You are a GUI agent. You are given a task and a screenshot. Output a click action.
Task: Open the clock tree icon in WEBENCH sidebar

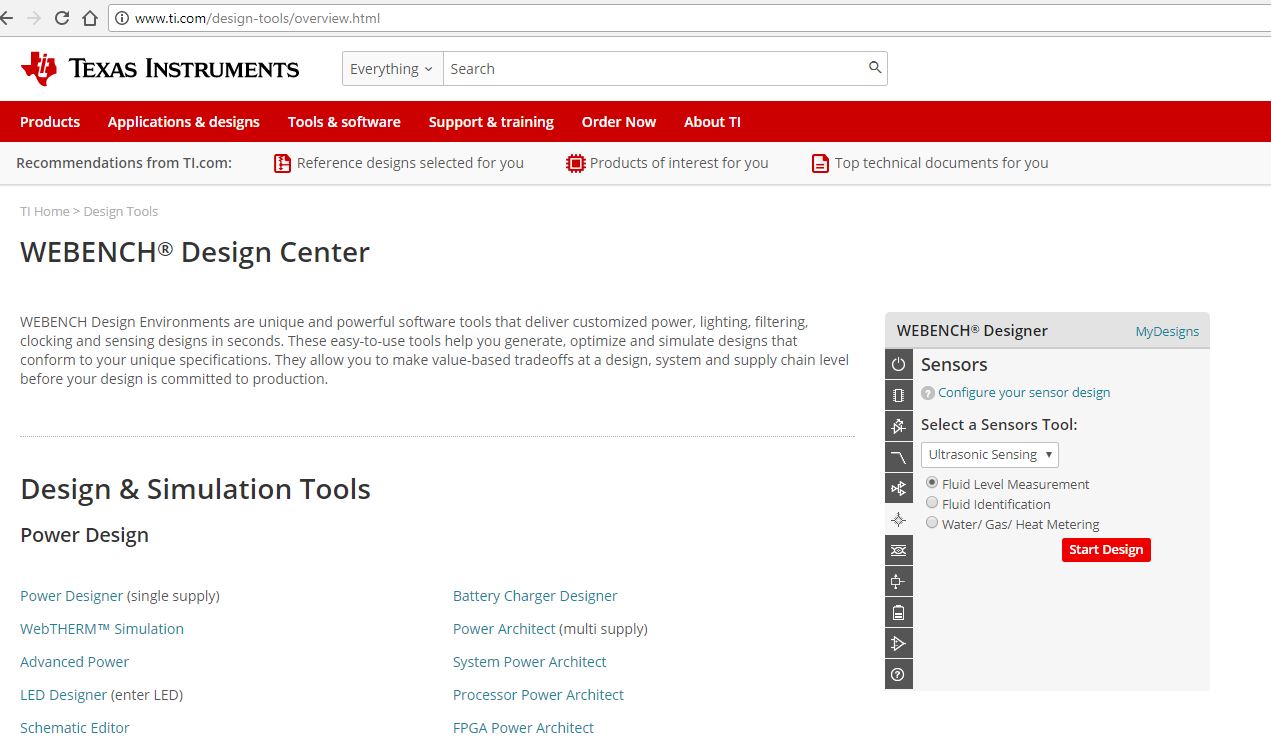898,489
